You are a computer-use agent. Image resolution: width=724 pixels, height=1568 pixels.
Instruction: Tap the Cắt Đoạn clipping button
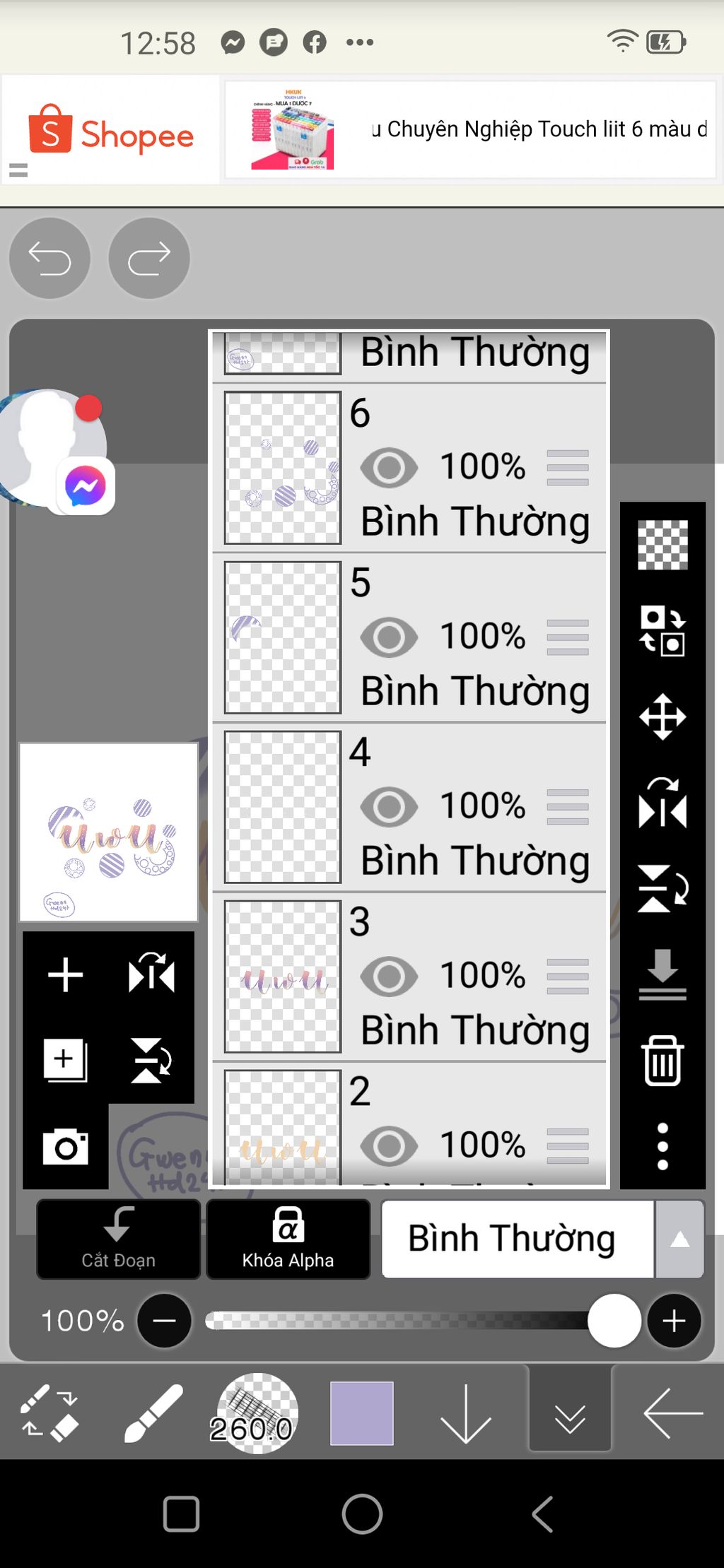[x=118, y=1239]
